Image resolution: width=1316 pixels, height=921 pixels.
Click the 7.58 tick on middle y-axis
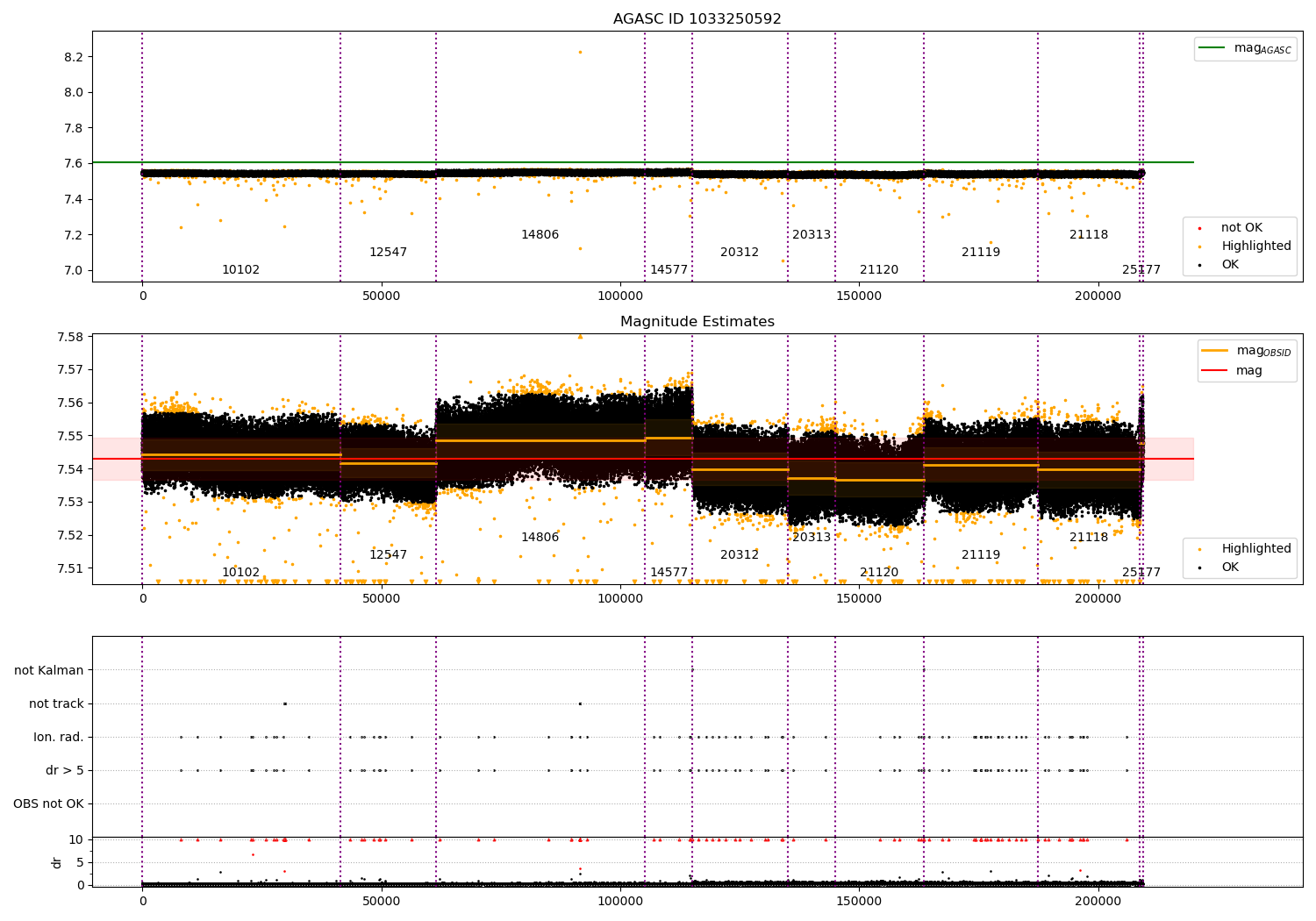click(x=69, y=338)
